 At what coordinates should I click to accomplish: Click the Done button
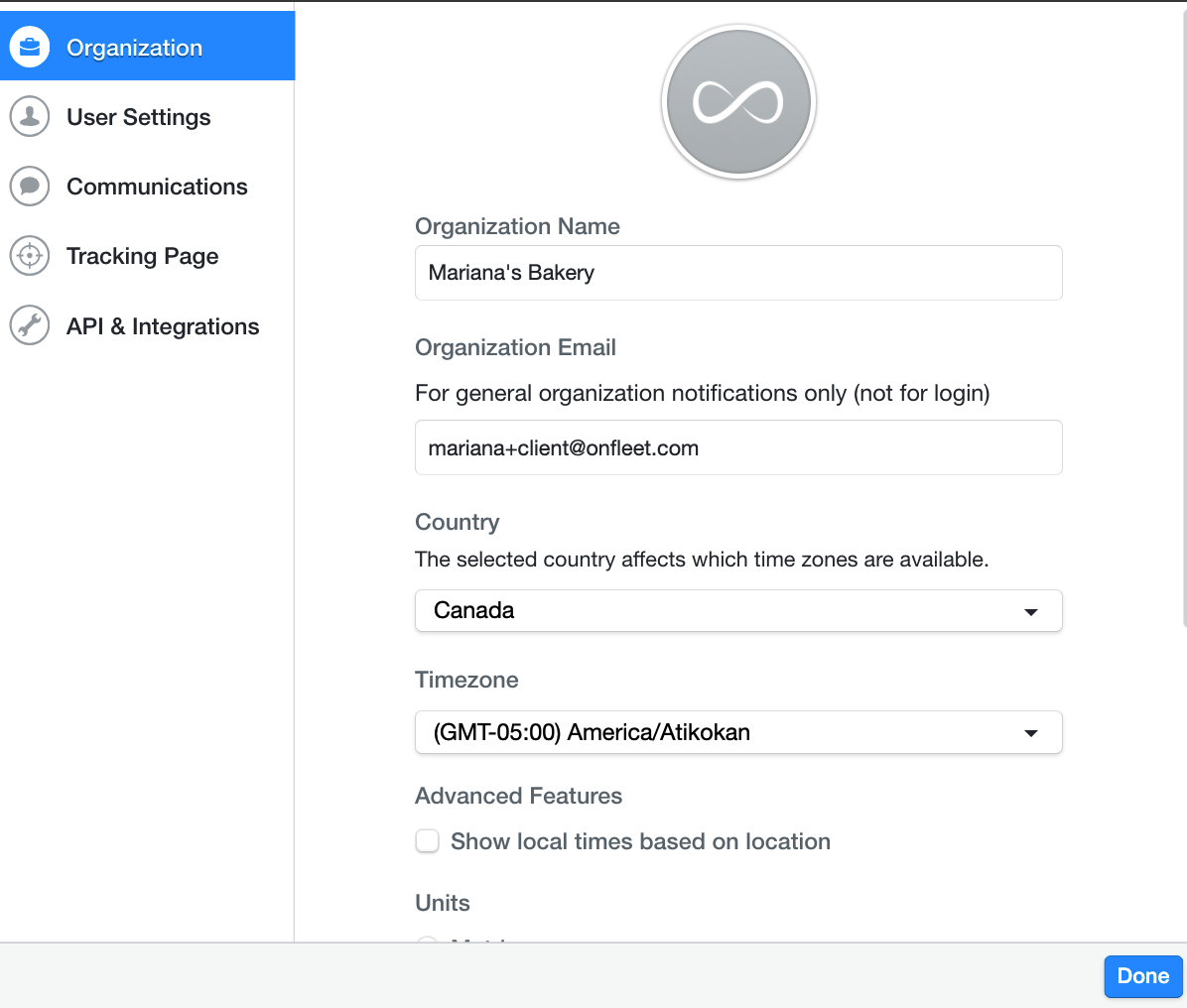[1142, 976]
